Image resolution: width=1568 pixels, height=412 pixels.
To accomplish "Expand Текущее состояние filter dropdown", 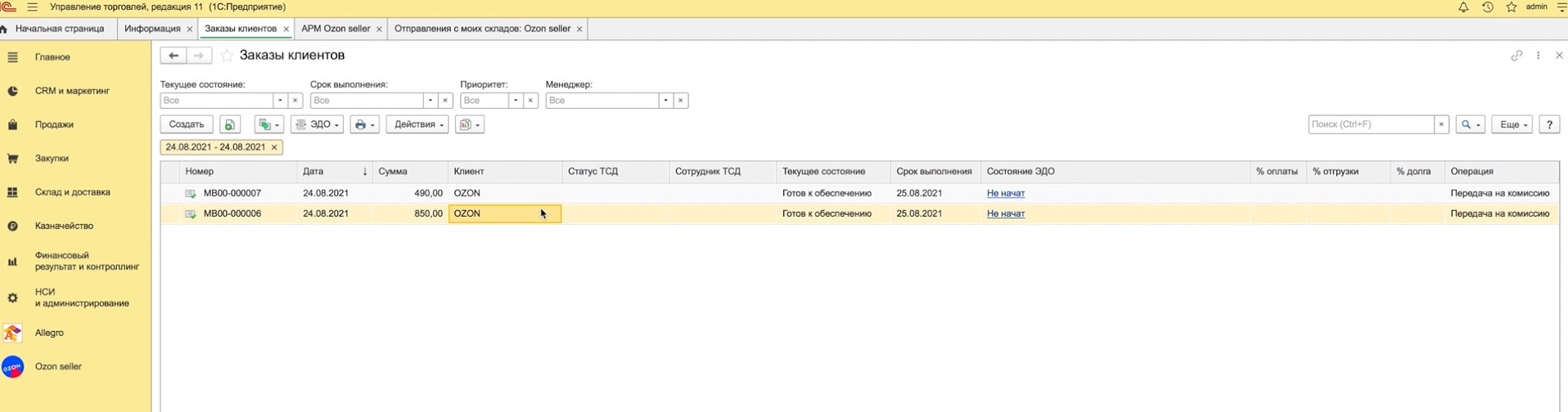I will 280,101.
